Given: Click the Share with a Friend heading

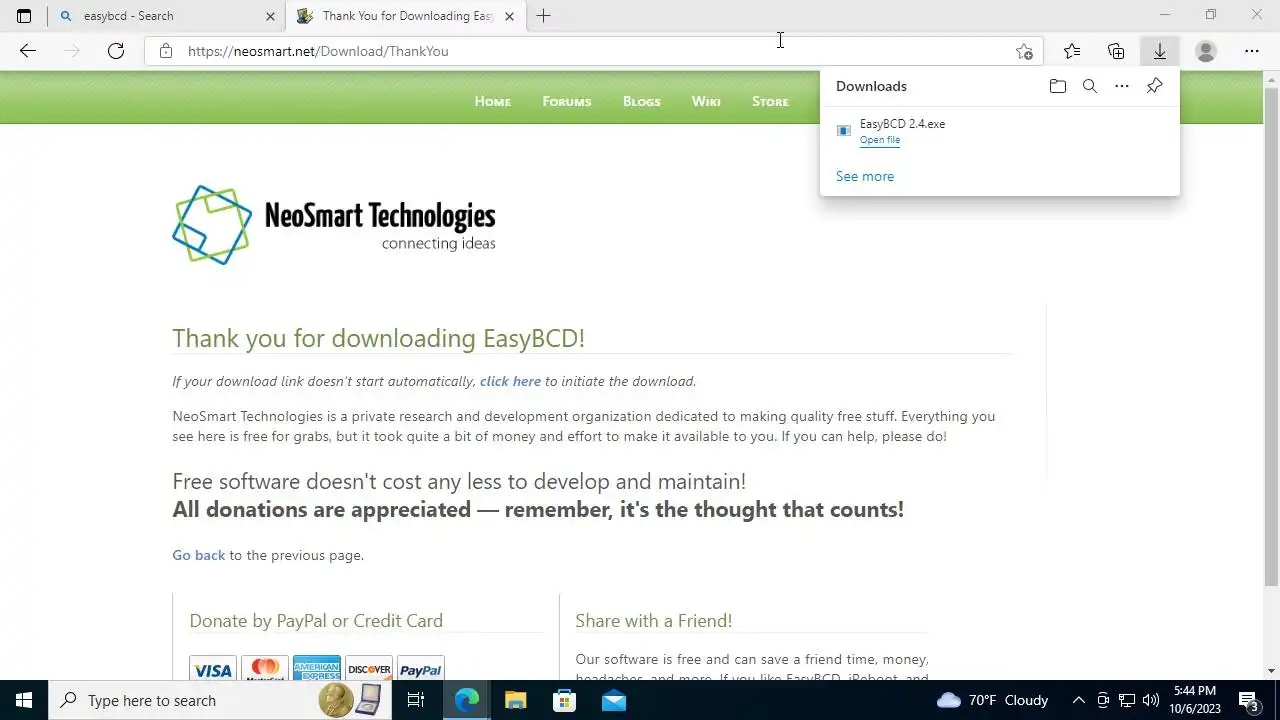Looking at the screenshot, I should tap(653, 621).
